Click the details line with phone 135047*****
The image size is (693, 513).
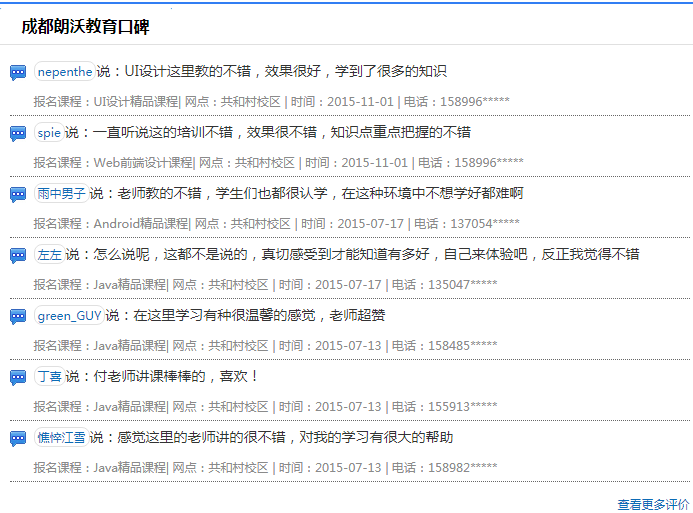pos(265,285)
